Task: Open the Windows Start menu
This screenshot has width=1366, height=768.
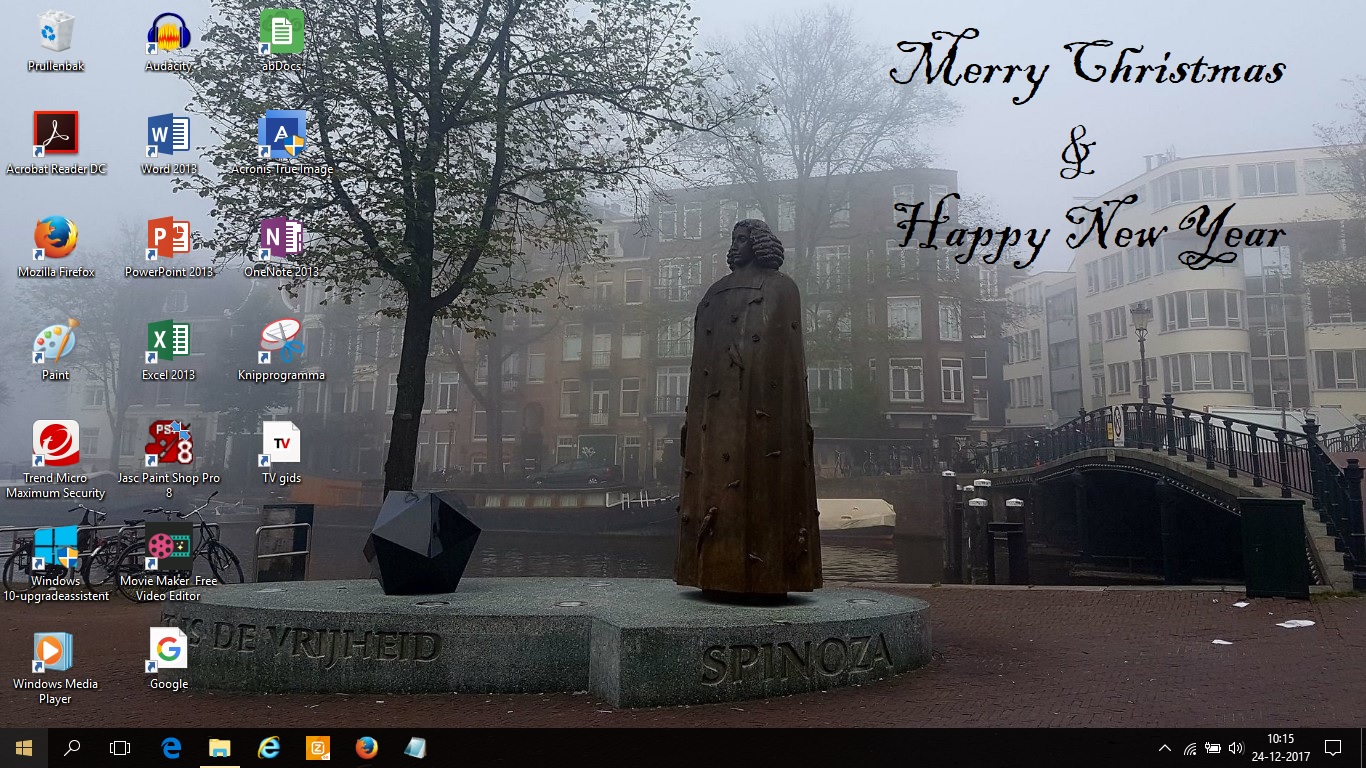Action: 24,748
